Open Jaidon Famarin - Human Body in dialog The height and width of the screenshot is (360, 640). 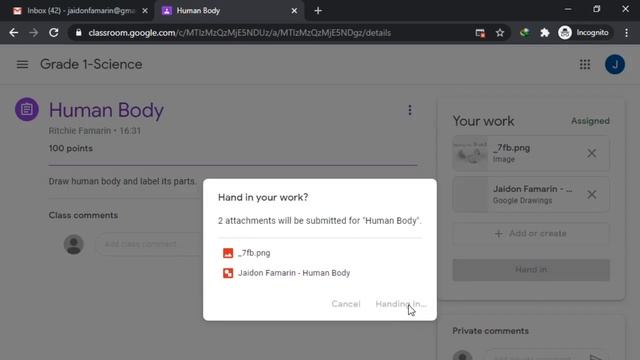coord(294,273)
